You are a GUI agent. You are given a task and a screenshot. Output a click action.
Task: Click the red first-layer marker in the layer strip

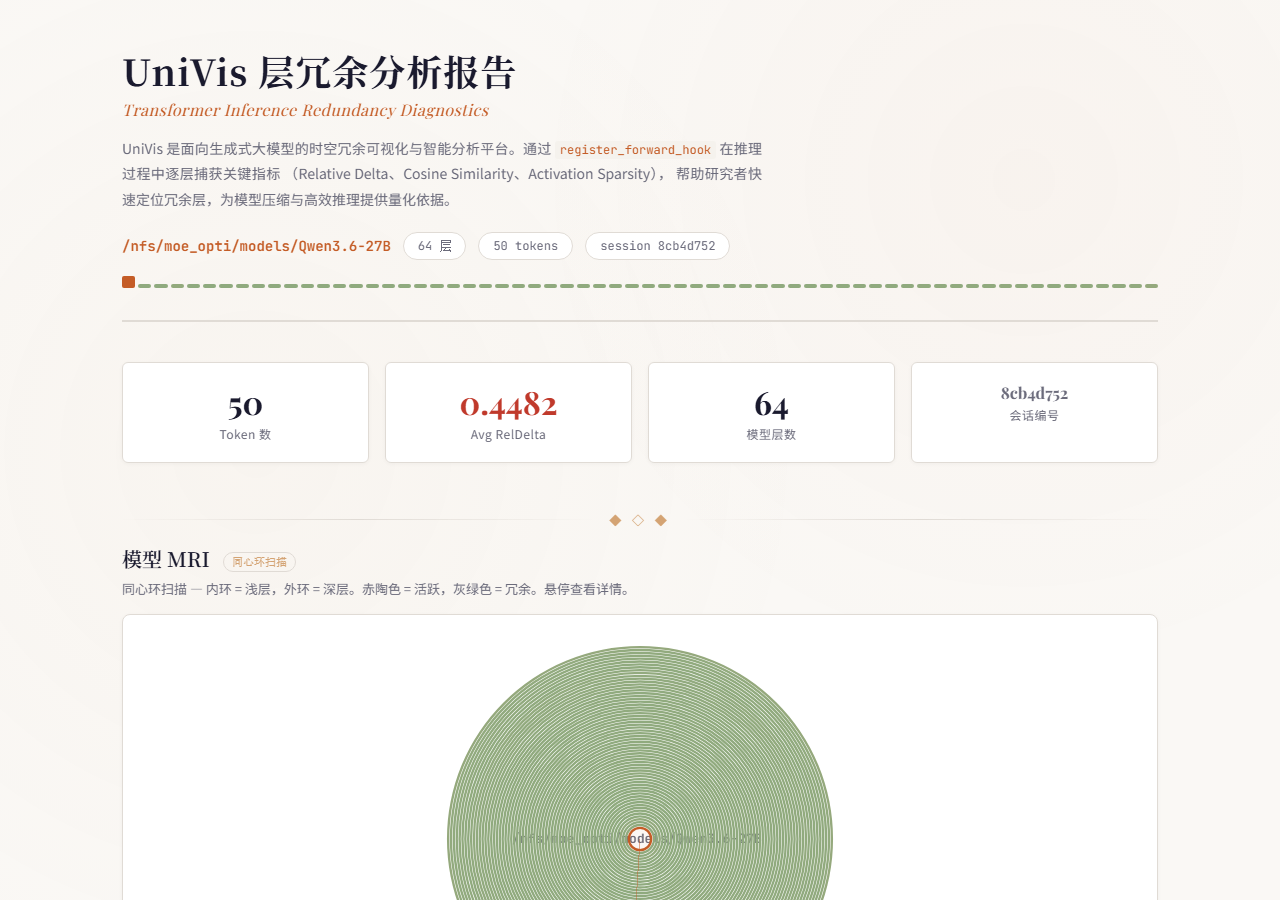point(128,282)
